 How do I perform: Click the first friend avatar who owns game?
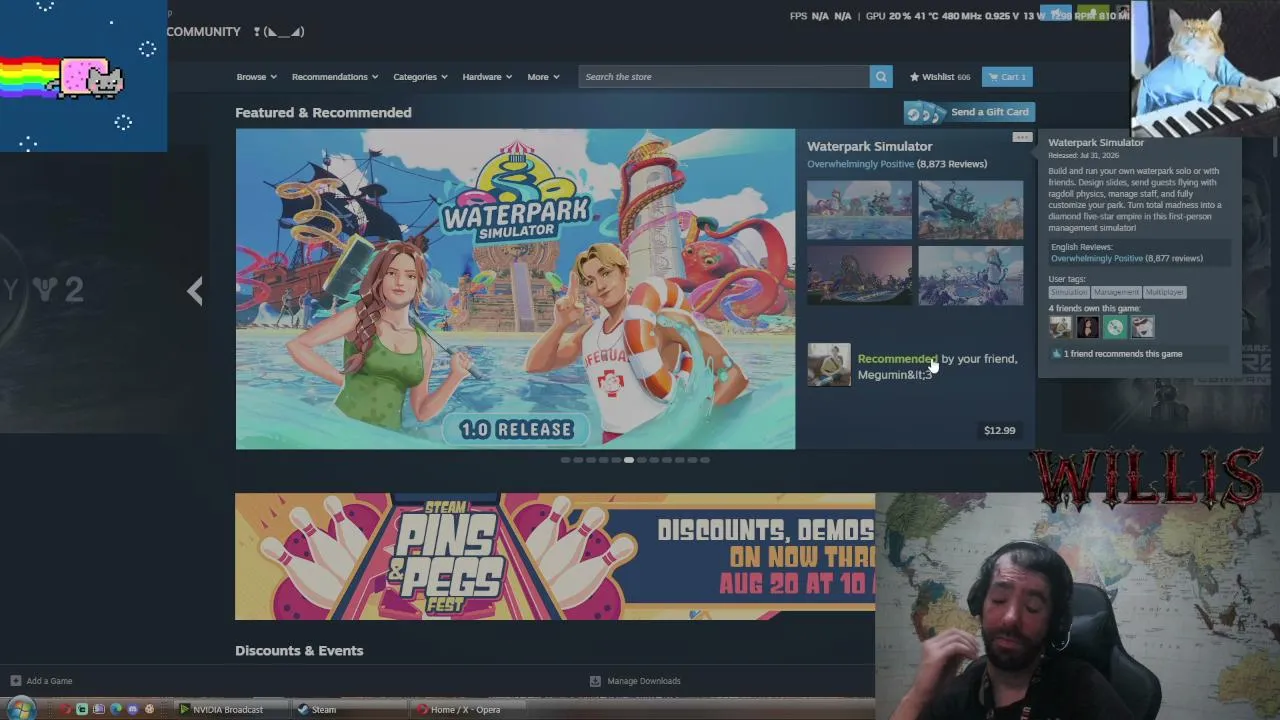click(1060, 327)
